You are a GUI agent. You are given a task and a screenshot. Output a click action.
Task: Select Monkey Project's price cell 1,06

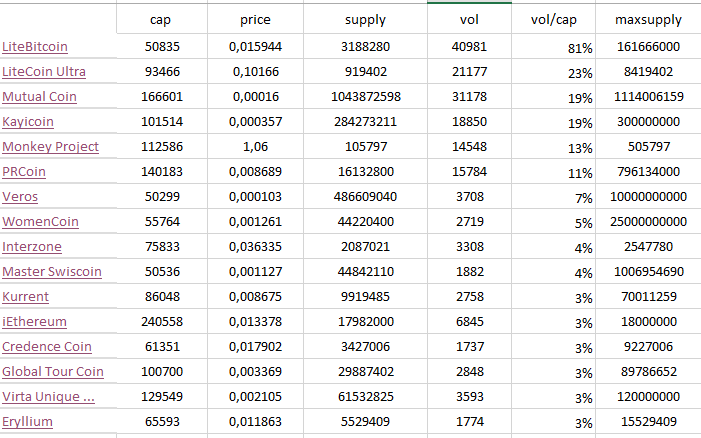(255, 147)
